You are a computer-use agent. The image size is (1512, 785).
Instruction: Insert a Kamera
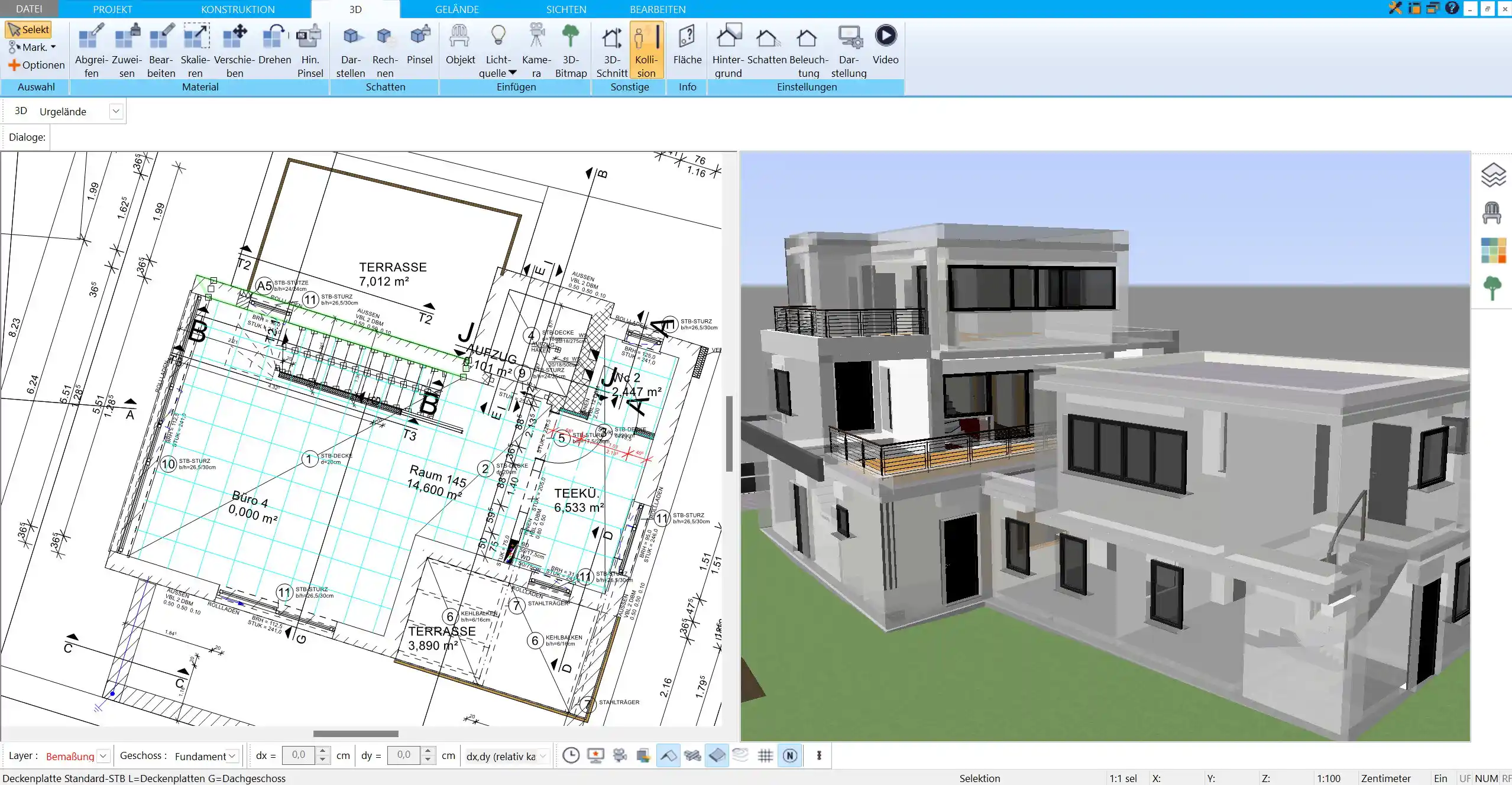coord(536,51)
